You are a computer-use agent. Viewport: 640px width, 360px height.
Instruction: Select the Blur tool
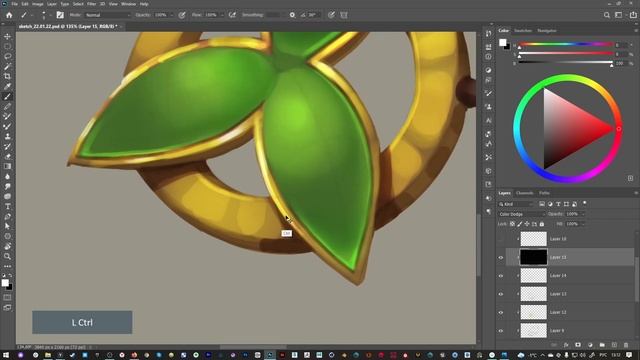pyautogui.click(x=7, y=176)
